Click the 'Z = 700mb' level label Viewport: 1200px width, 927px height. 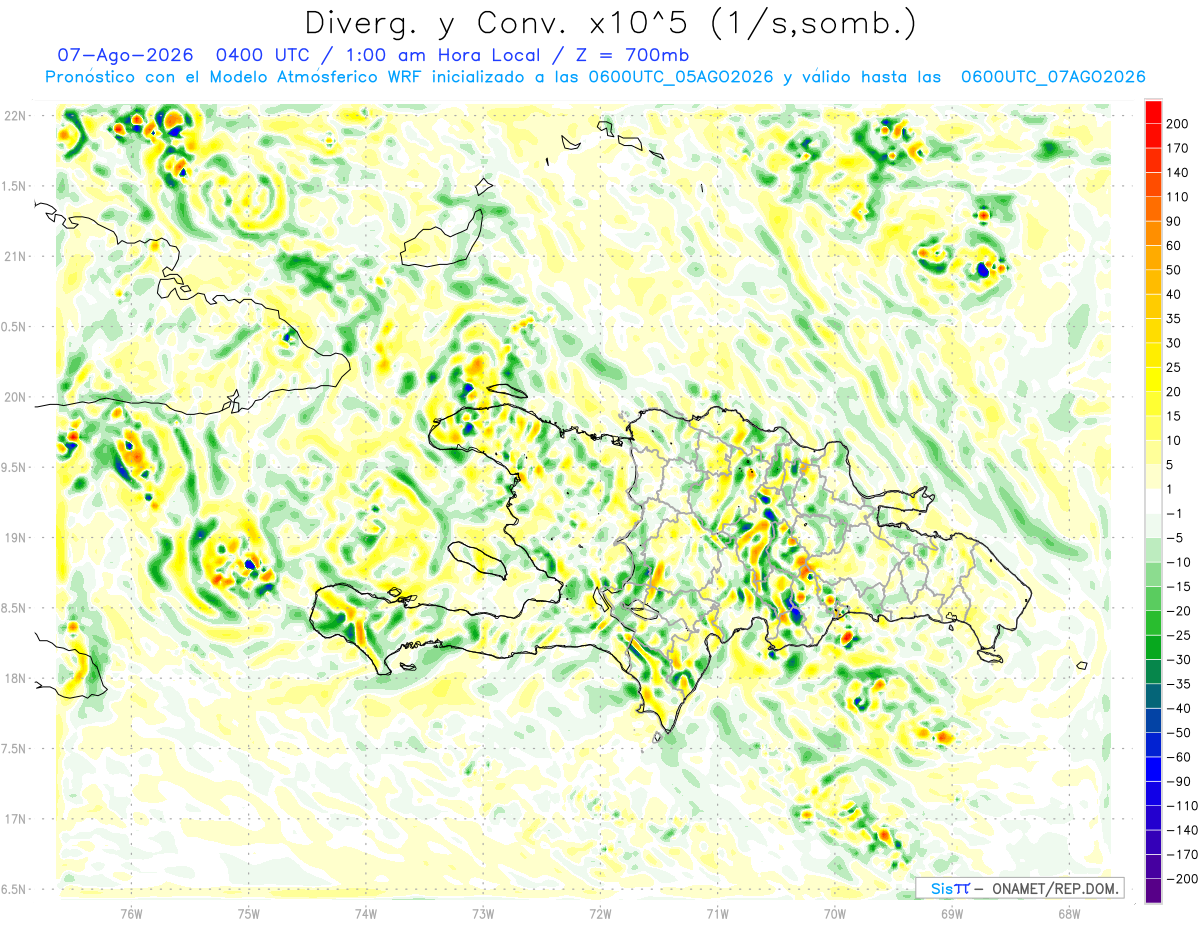point(629,55)
